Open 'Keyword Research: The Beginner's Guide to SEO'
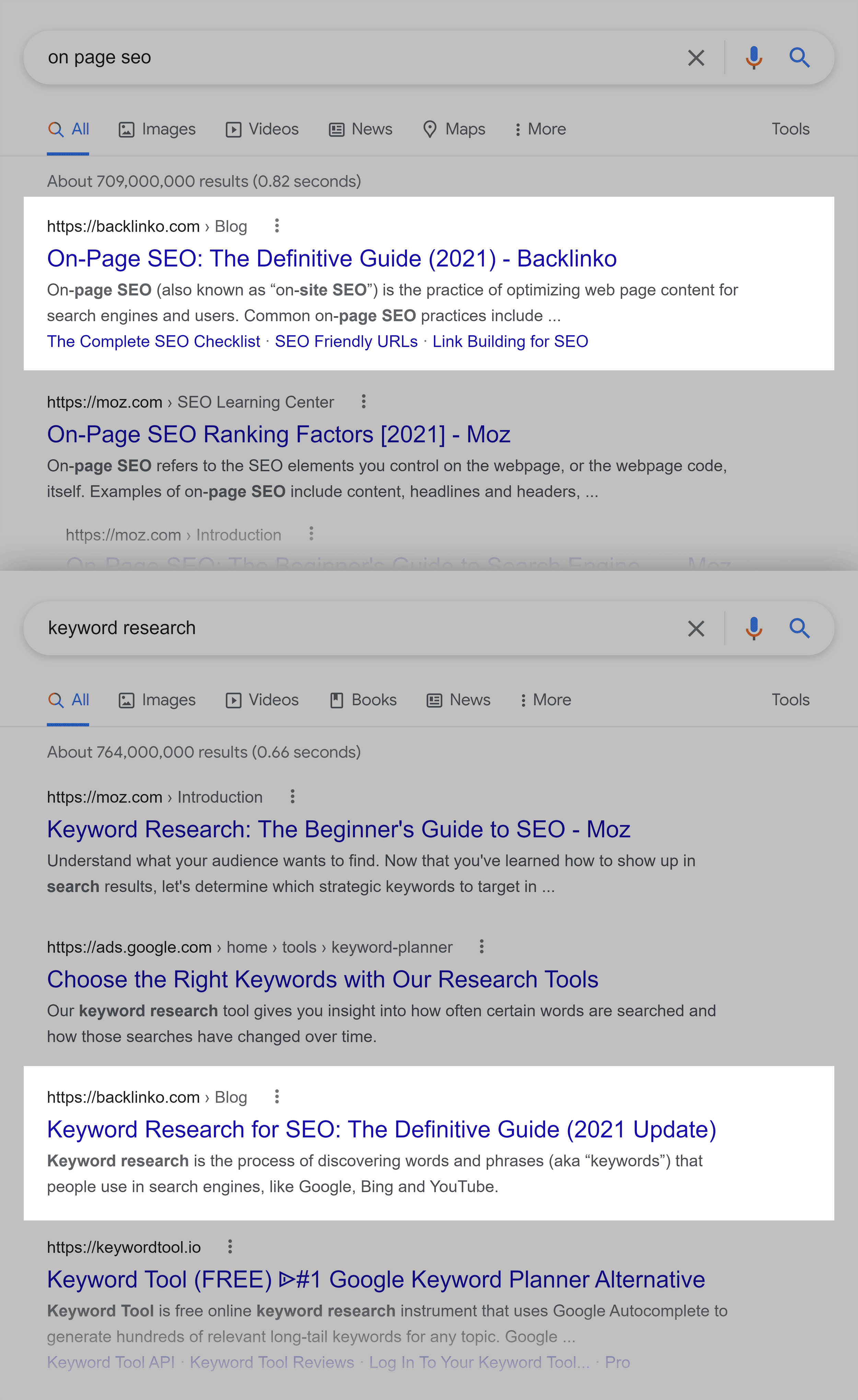 (x=339, y=829)
